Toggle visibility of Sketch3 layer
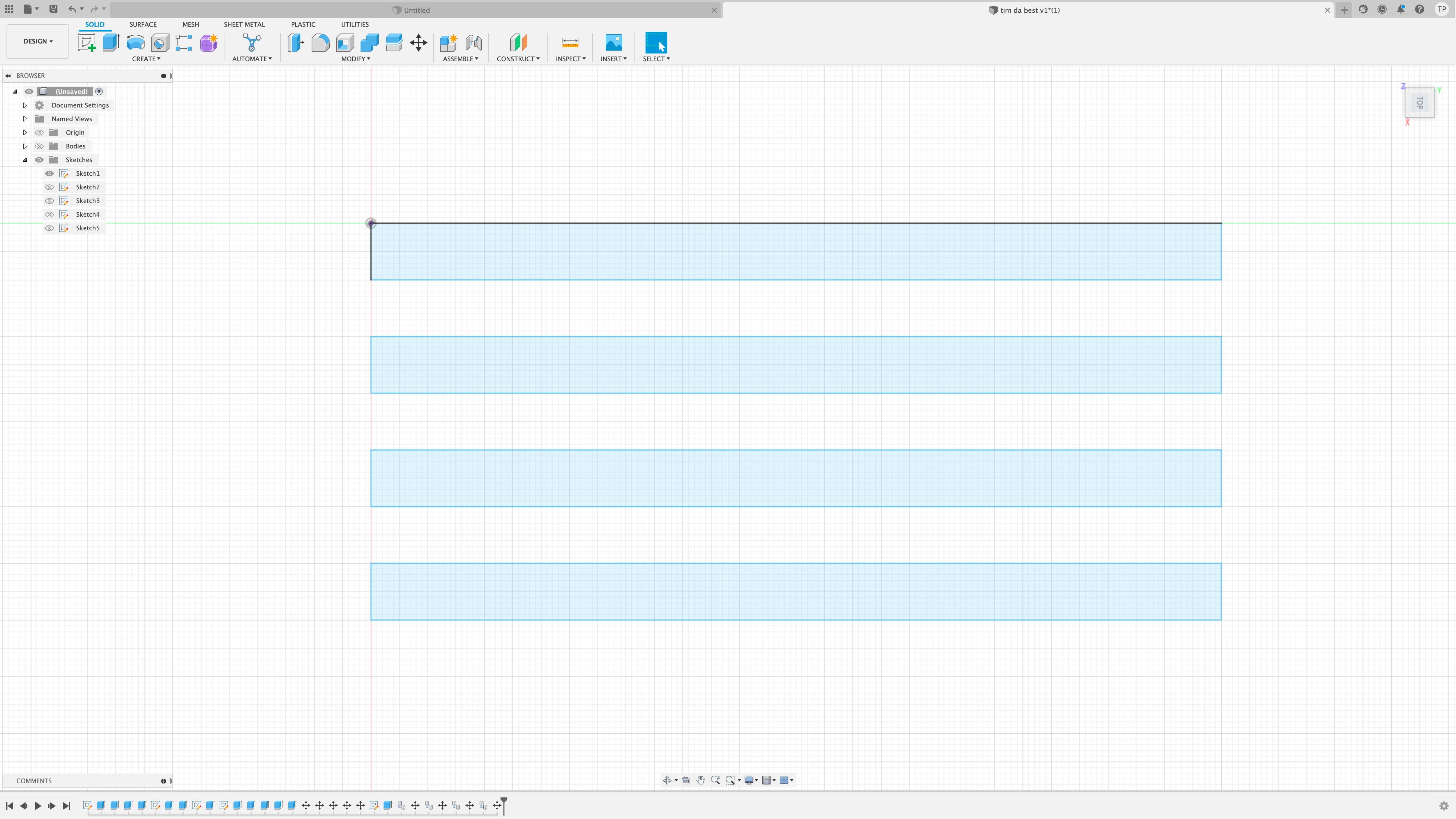1456x819 pixels. (x=49, y=200)
